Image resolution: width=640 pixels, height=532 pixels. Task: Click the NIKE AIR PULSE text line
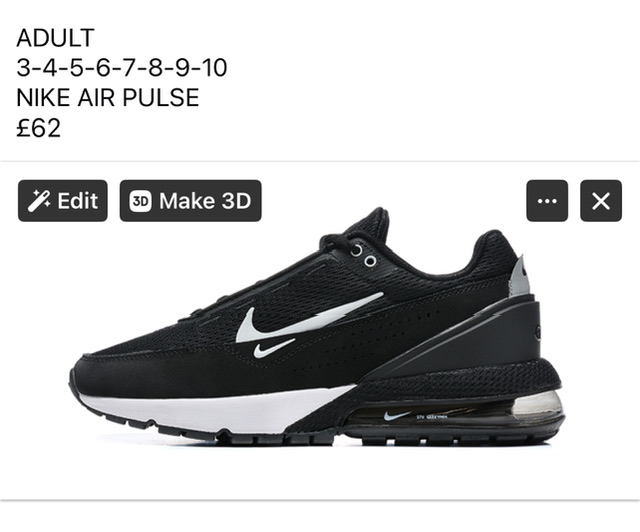click(108, 97)
